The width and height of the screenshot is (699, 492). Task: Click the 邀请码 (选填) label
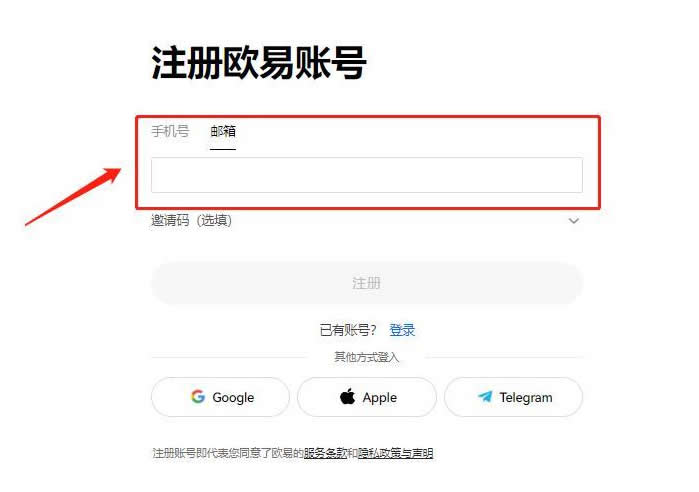pyautogui.click(x=191, y=220)
